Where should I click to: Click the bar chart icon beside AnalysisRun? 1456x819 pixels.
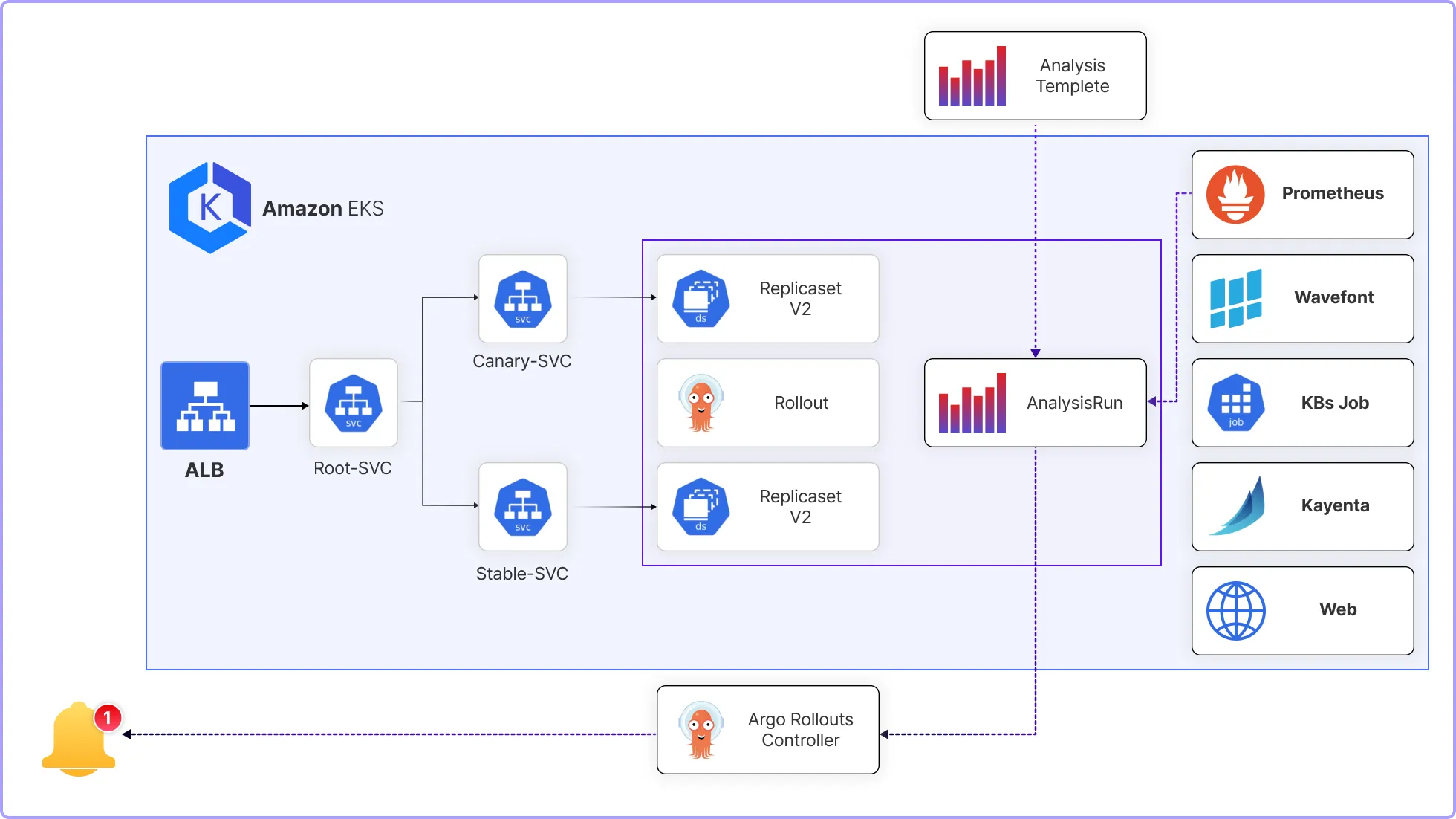pyautogui.click(x=972, y=403)
